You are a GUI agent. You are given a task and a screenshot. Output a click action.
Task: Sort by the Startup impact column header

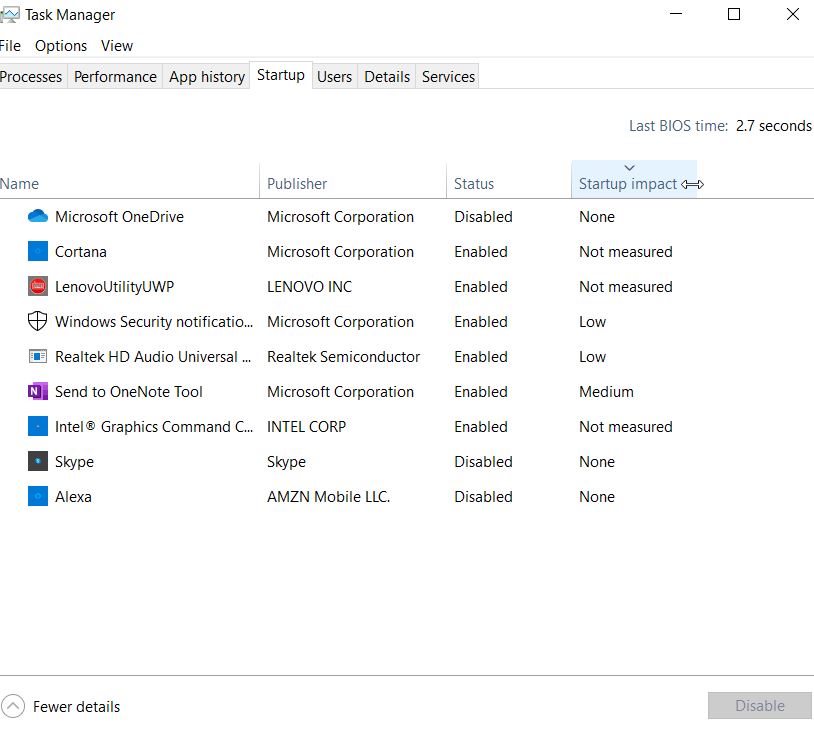coord(634,180)
